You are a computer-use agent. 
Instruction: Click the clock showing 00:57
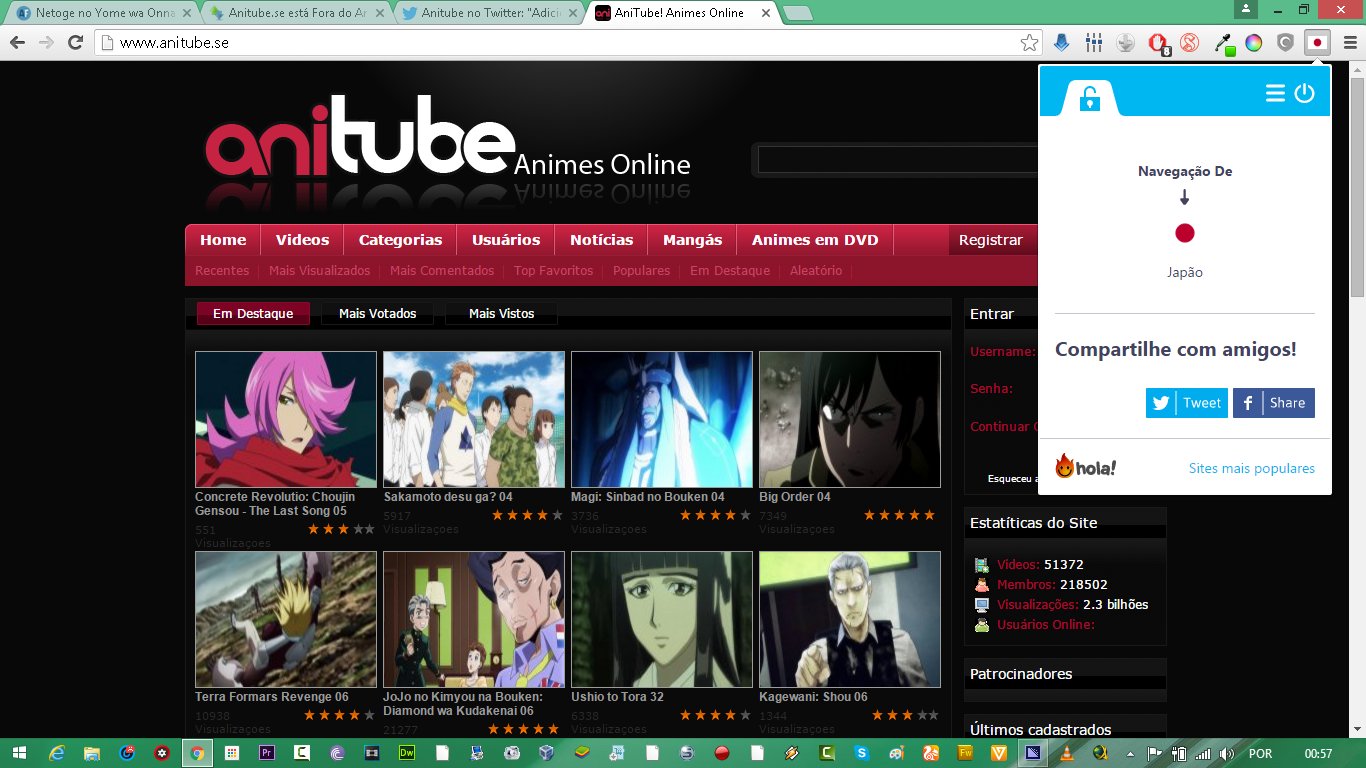[x=1319, y=753]
